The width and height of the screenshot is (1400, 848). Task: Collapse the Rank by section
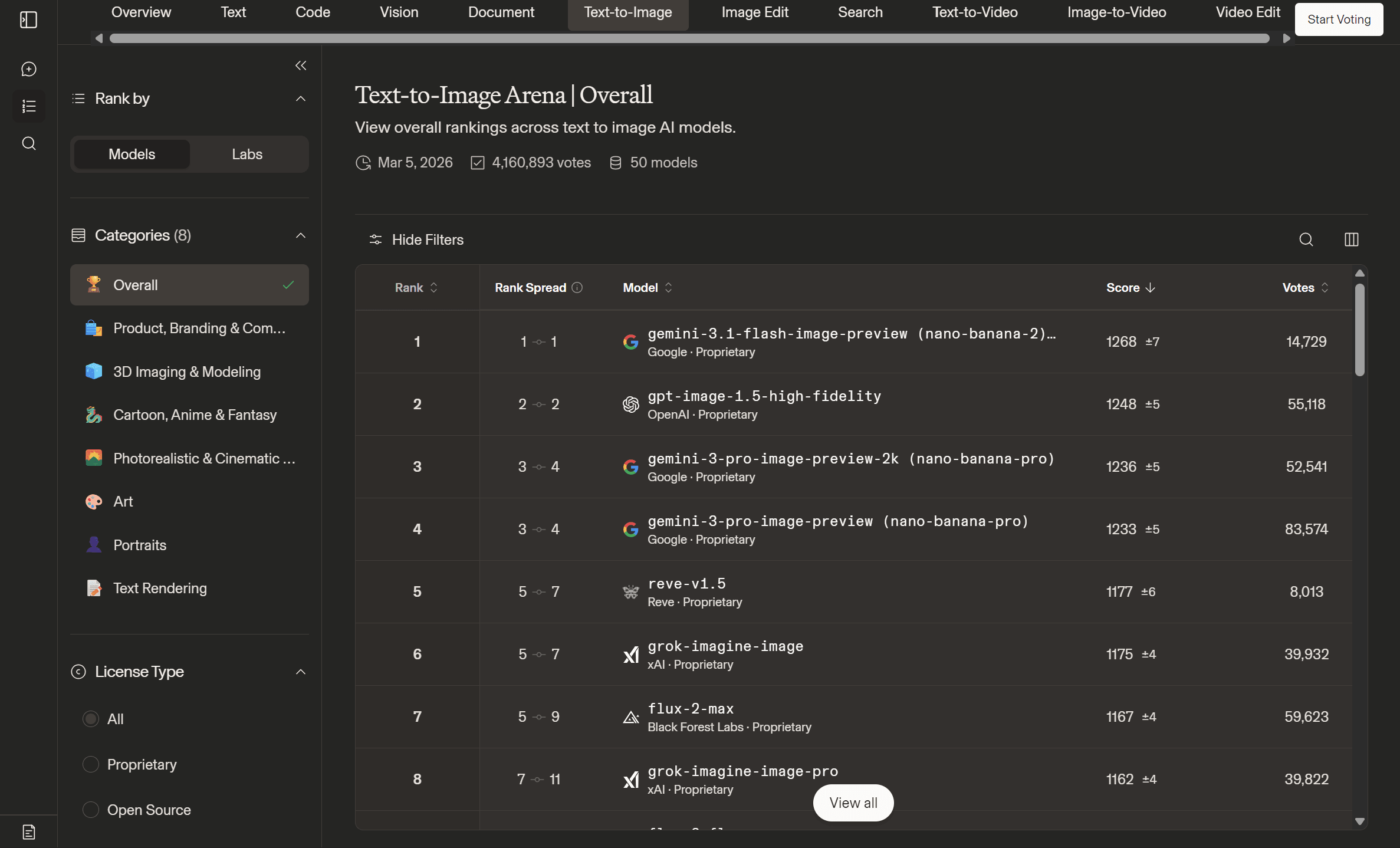click(301, 98)
